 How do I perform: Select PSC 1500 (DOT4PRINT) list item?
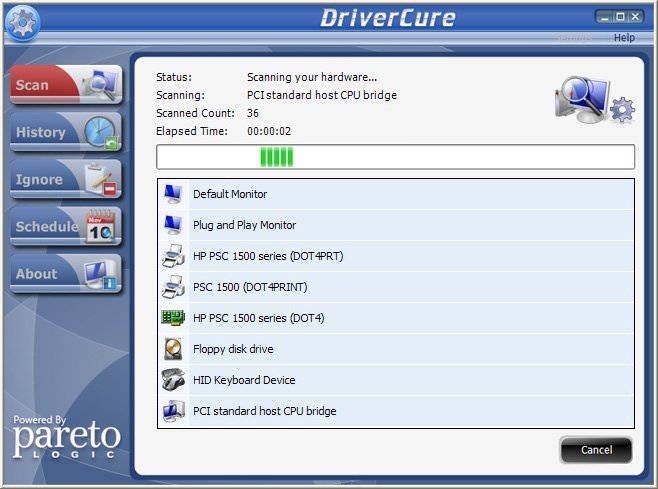click(250, 287)
